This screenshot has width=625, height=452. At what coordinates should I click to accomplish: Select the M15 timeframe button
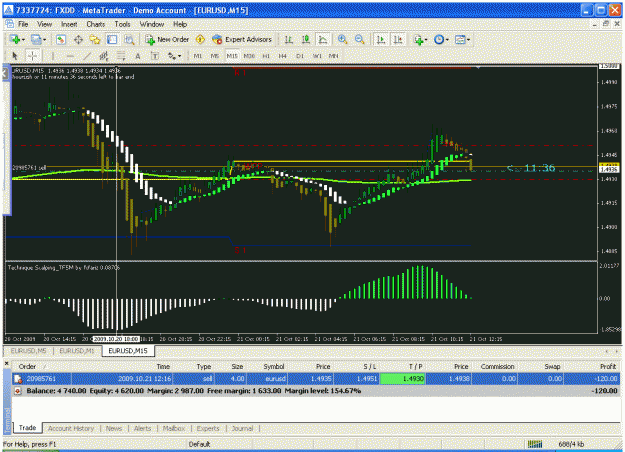click(232, 56)
